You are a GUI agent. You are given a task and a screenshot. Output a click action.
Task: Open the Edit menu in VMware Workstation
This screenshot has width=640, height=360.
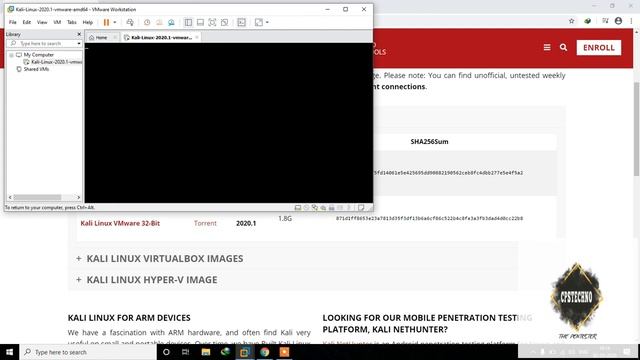click(27, 22)
